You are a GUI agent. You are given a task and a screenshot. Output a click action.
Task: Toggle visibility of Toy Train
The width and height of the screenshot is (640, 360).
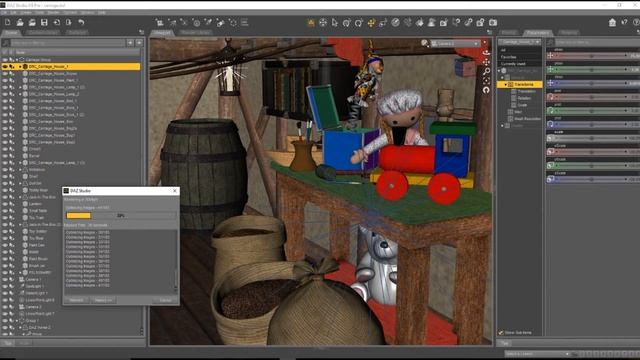5,218
